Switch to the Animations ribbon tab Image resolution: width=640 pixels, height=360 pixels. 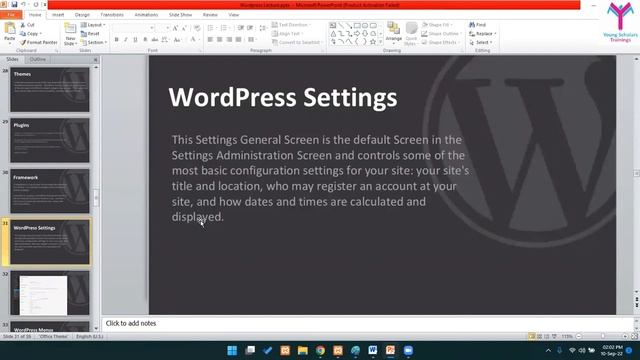(146, 15)
